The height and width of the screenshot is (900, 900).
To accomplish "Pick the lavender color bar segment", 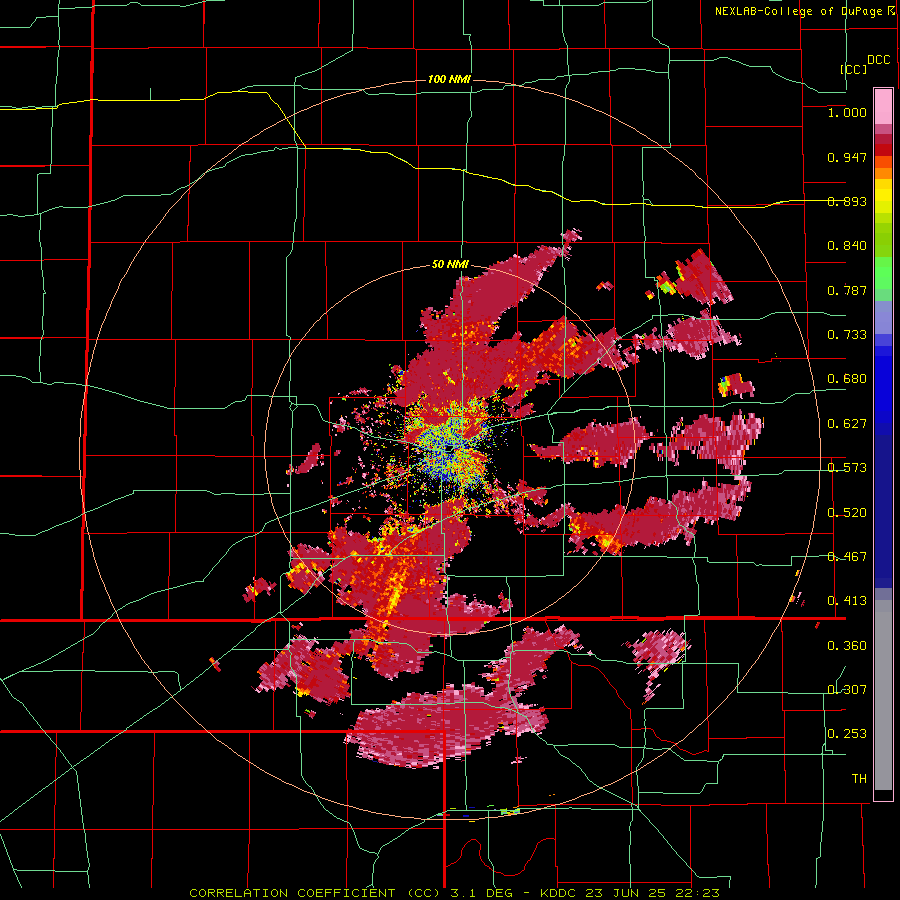I will (883, 317).
